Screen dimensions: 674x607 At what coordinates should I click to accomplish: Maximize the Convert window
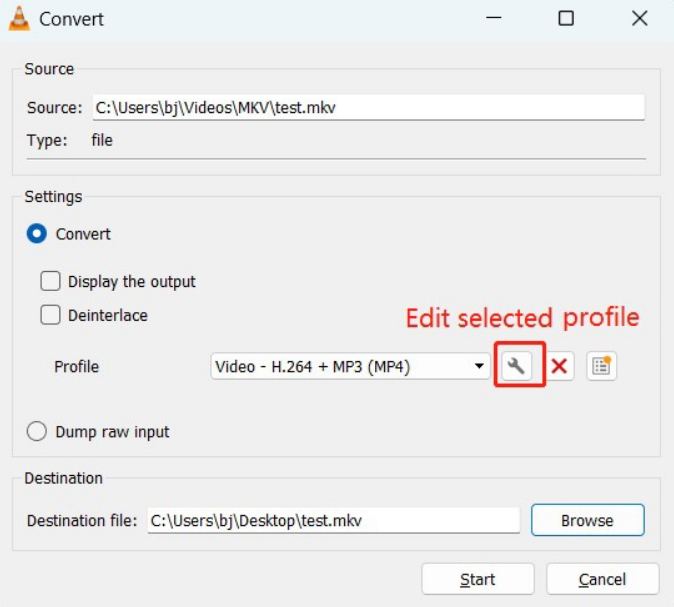click(x=566, y=18)
